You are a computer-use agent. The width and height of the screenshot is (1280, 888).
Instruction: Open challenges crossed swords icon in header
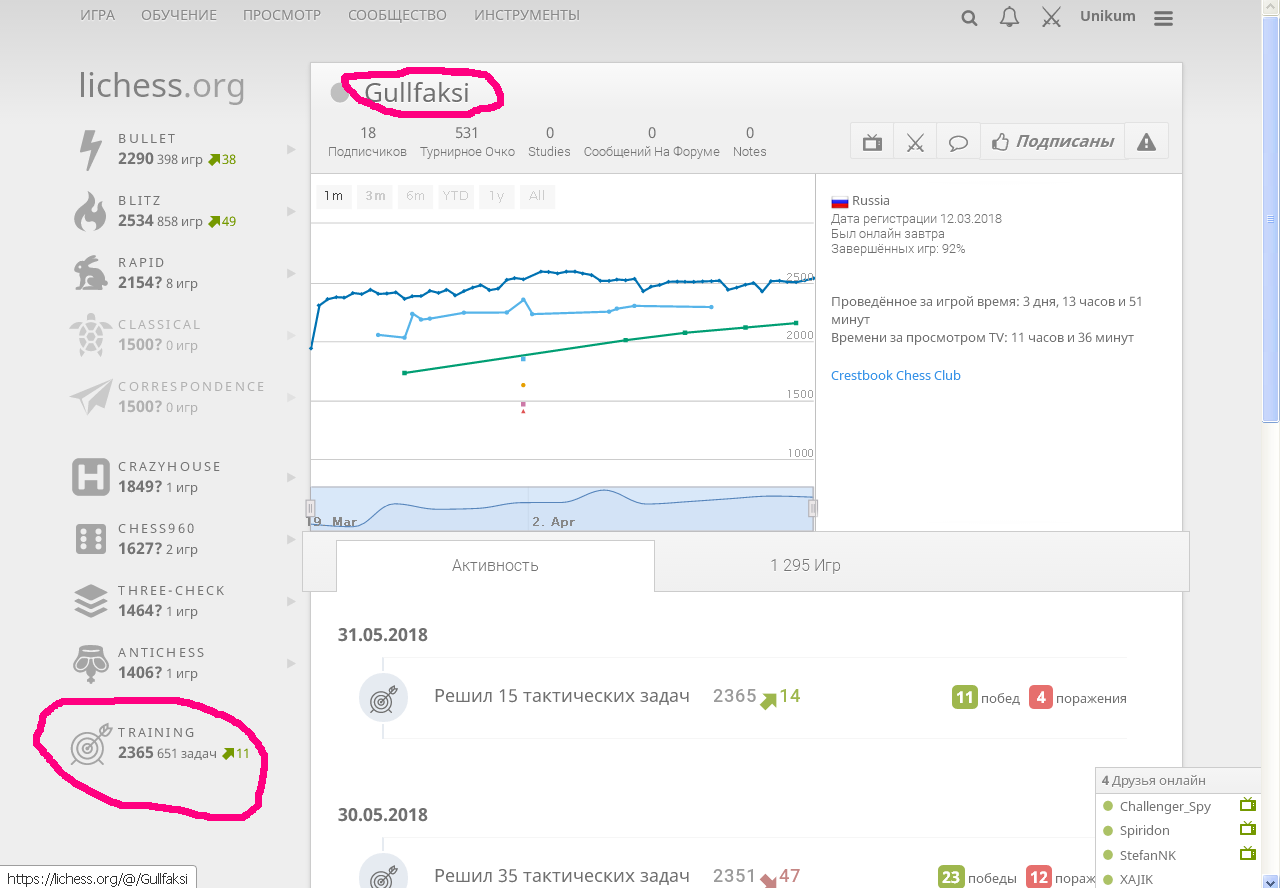coord(1051,17)
